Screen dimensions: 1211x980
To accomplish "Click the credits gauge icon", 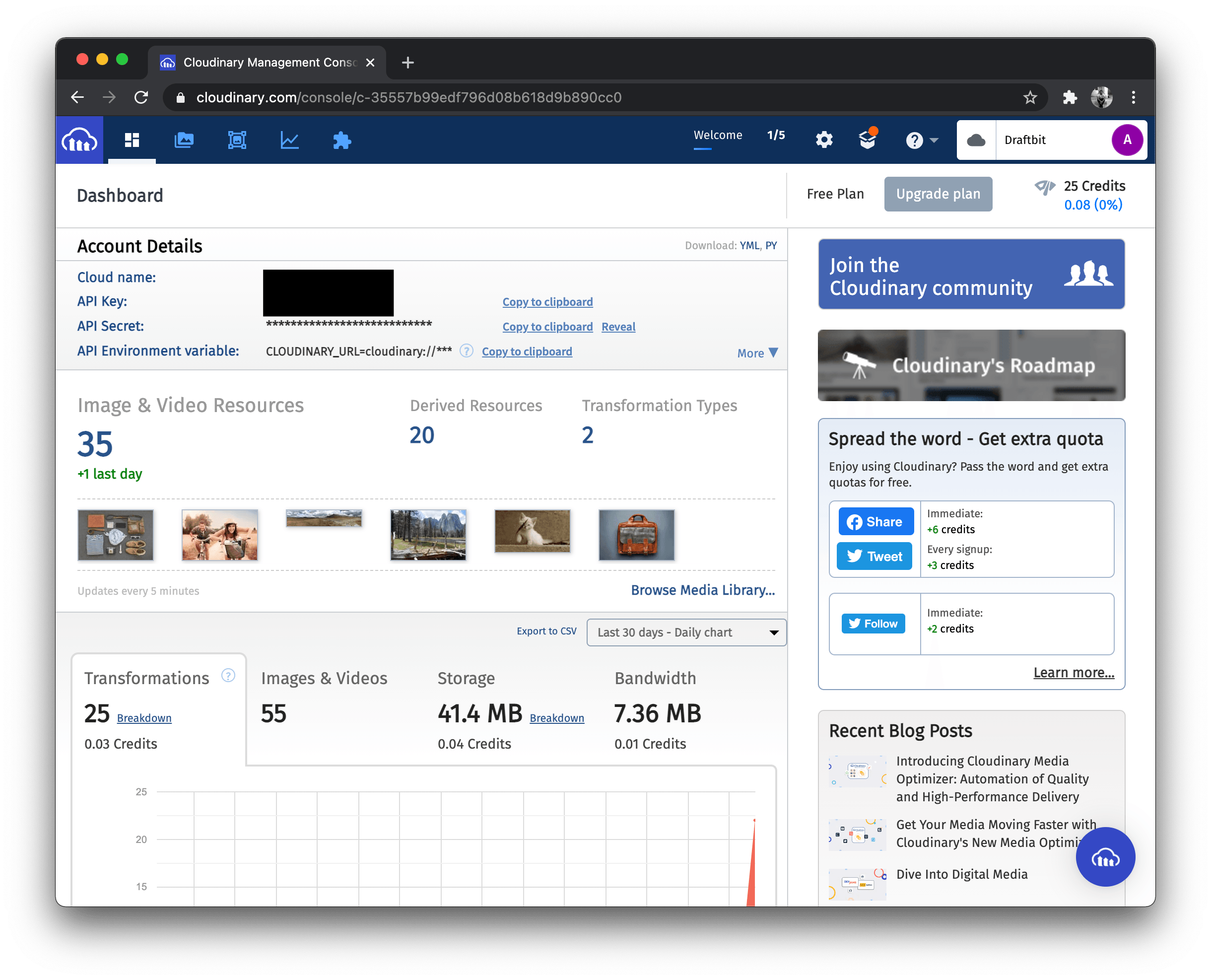I will 1045,188.
